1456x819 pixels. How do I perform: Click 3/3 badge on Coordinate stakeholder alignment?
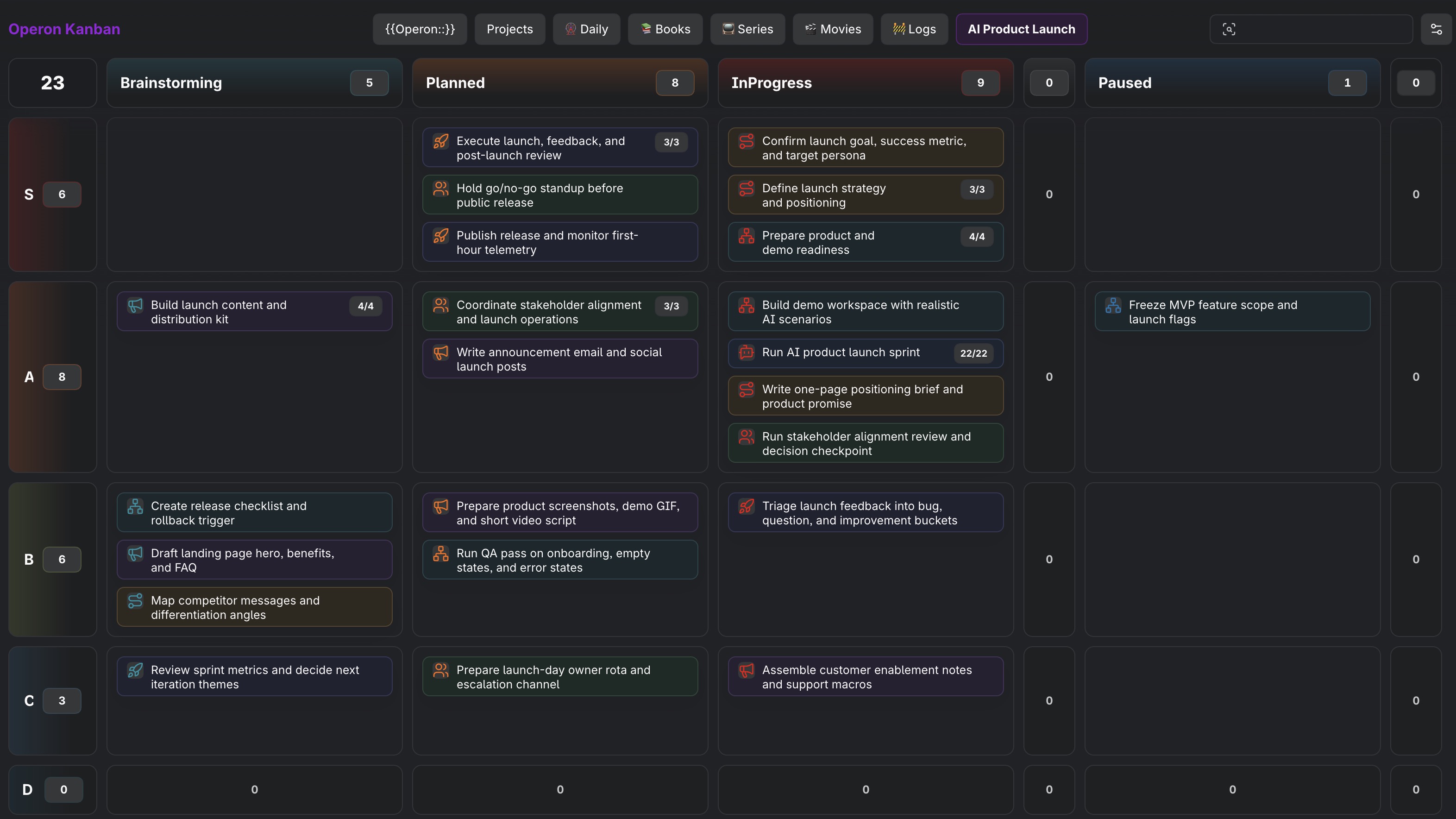(x=672, y=306)
